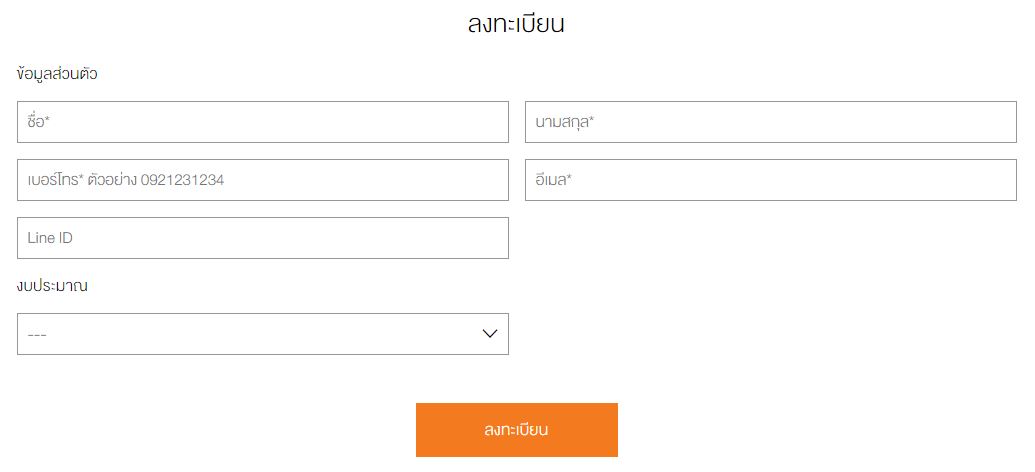This screenshot has width=1035, height=472.
Task: Click the field showing example 0921231234
Action: click(x=262, y=180)
